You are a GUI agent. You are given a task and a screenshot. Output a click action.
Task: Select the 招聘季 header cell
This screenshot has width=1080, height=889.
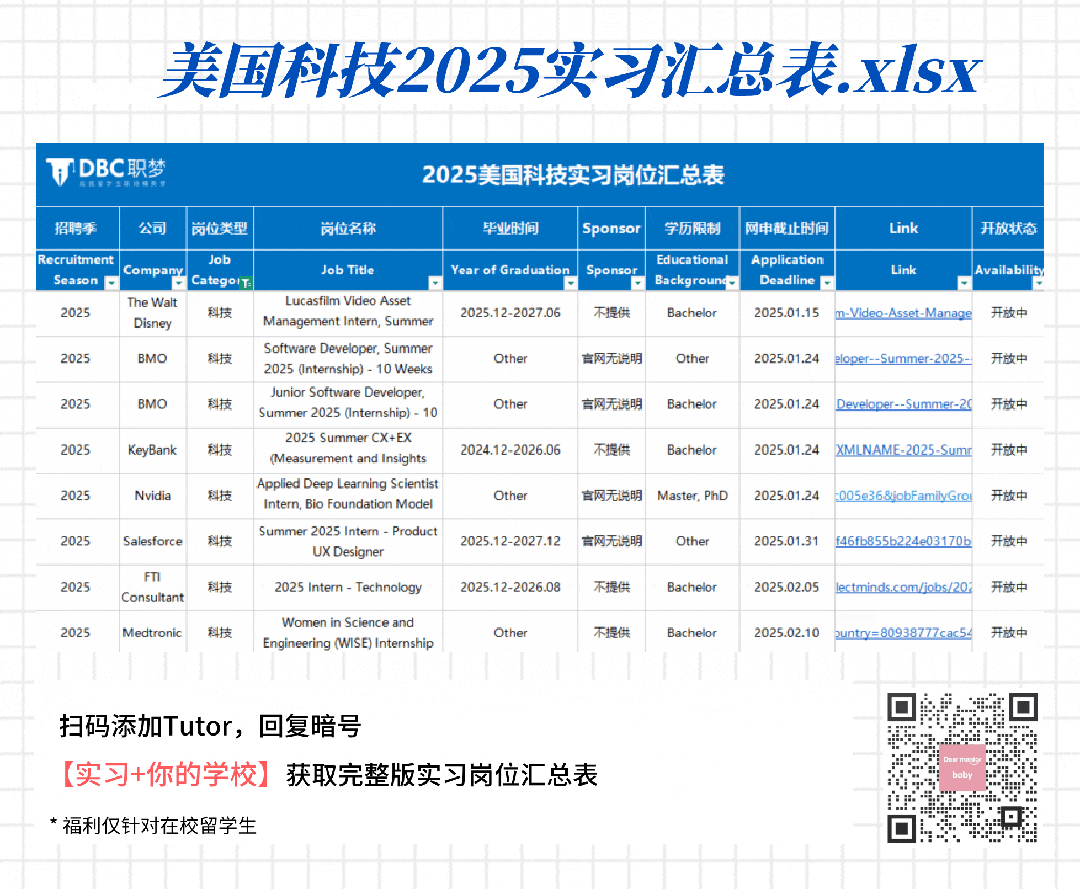(77, 228)
